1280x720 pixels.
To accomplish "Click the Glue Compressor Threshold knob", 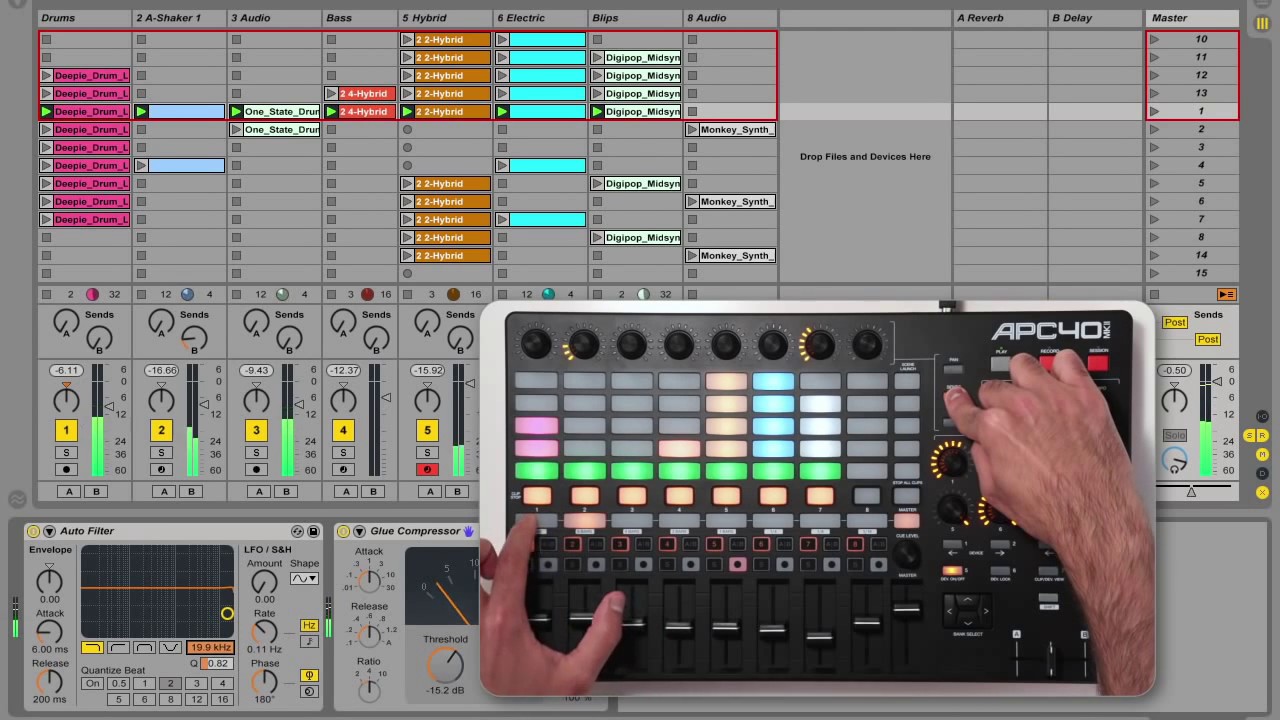I will (445, 665).
